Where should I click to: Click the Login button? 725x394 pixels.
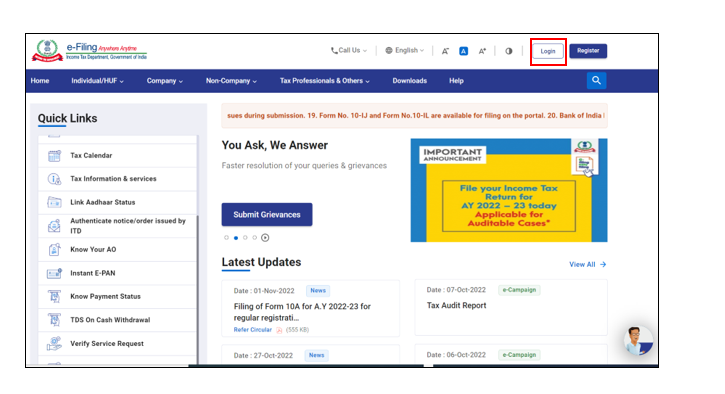pos(548,51)
